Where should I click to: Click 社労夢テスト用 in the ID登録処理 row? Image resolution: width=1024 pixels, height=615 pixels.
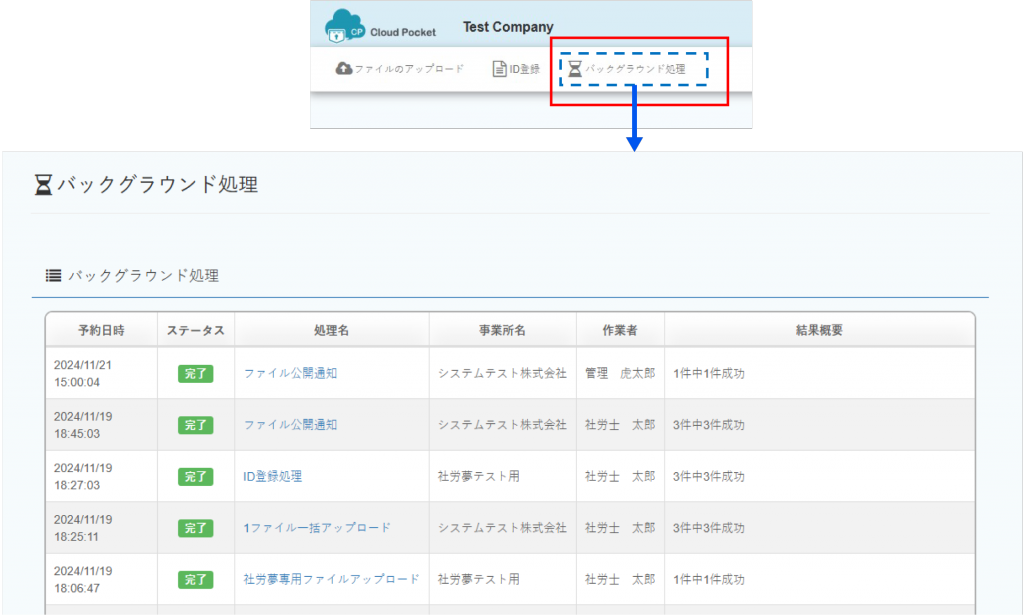pos(479,477)
